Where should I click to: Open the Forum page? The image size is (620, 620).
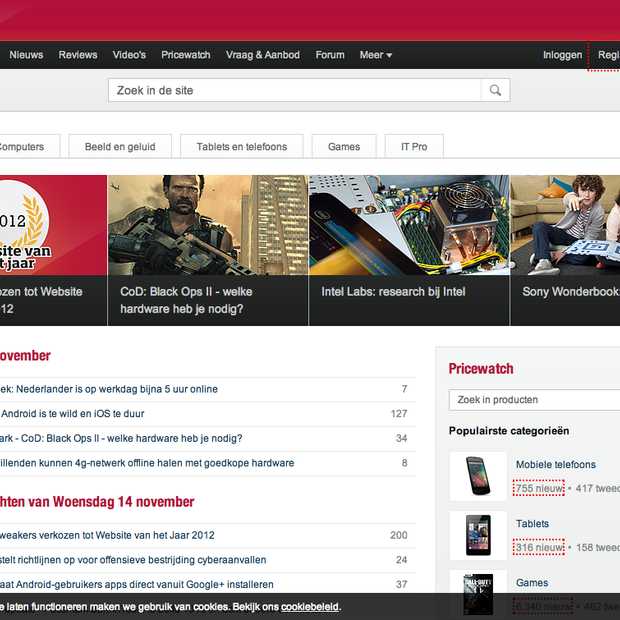tap(330, 55)
